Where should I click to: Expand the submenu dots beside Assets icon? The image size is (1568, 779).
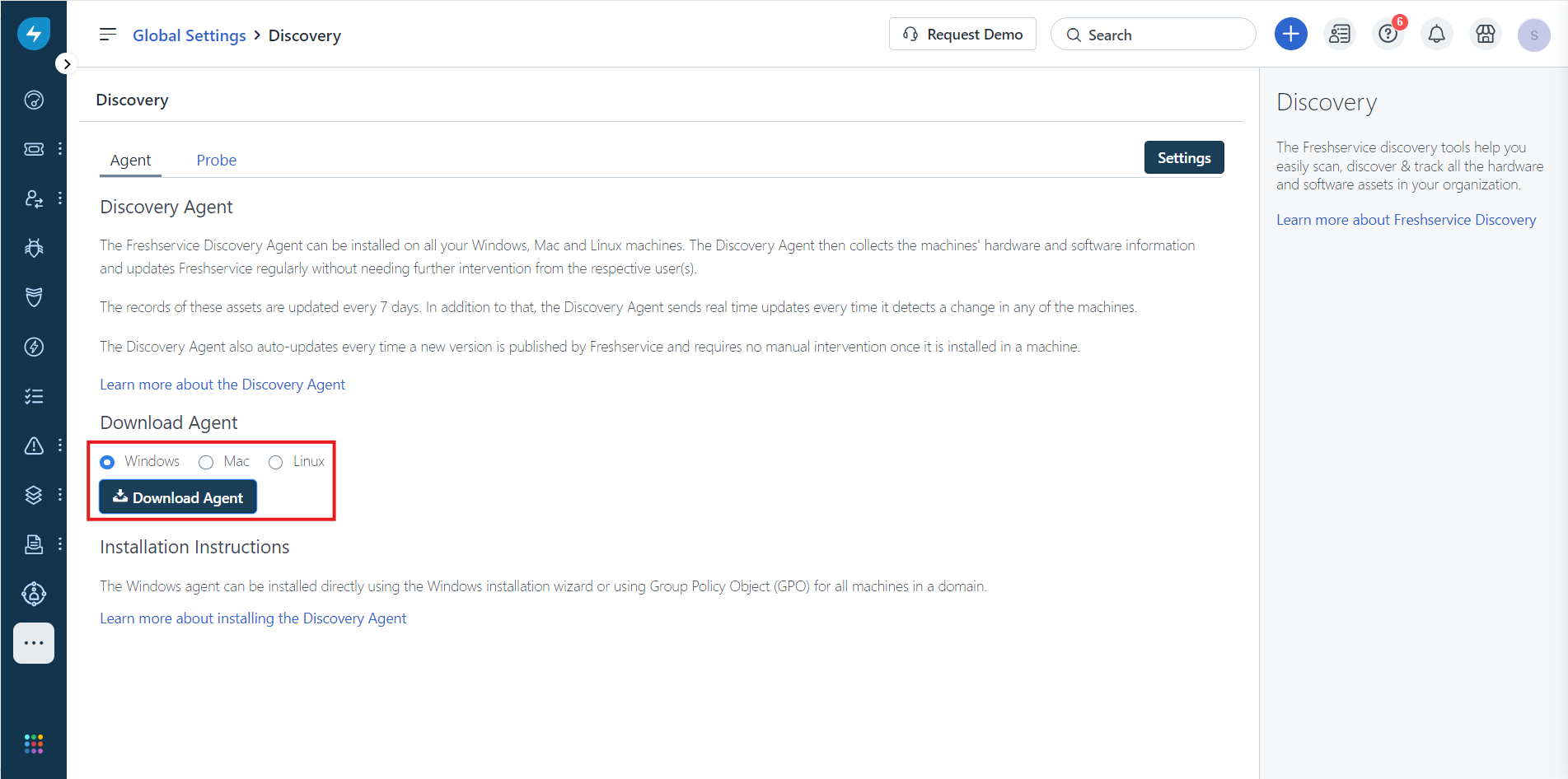[60, 495]
